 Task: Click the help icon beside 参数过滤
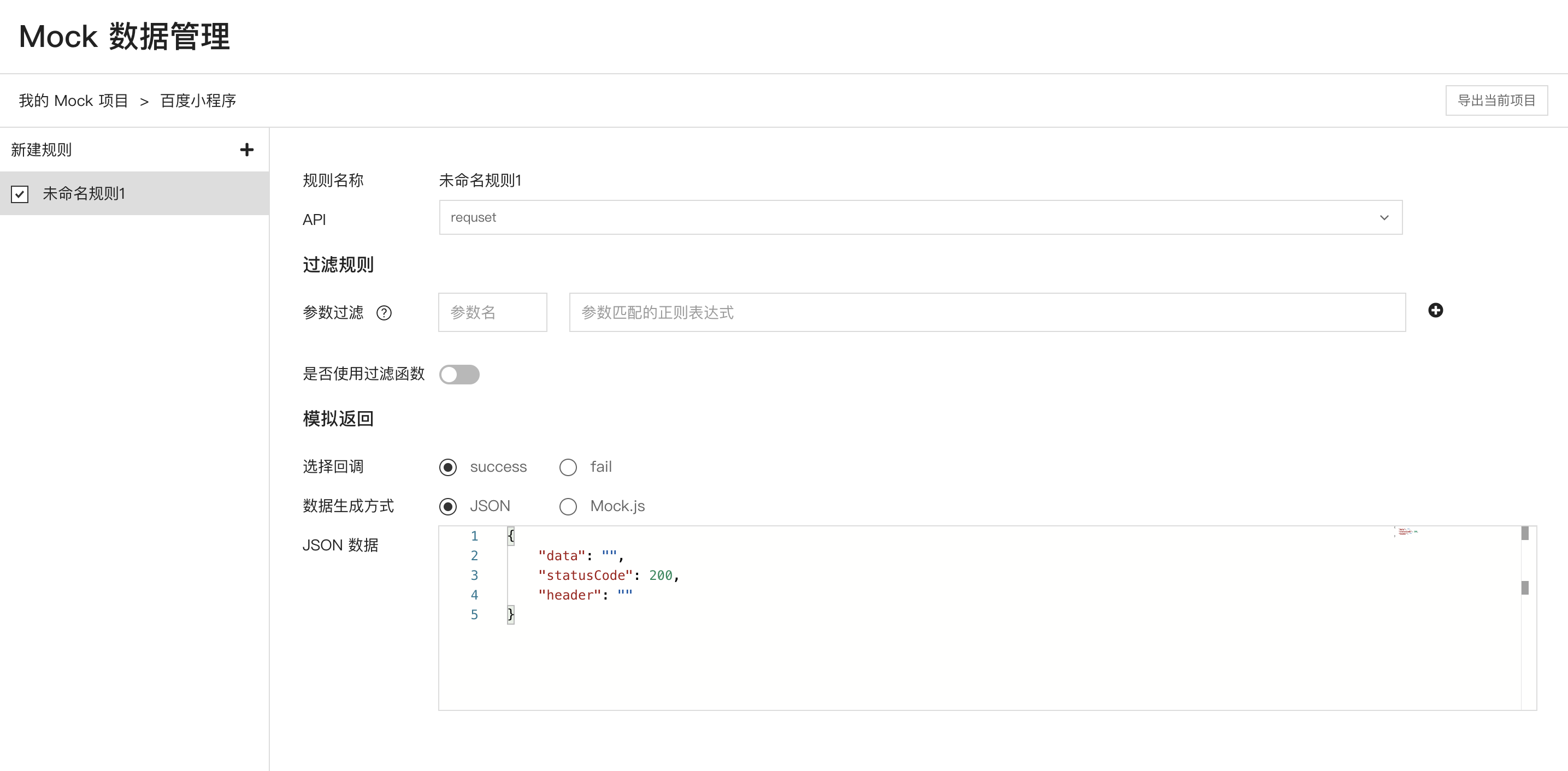(384, 313)
